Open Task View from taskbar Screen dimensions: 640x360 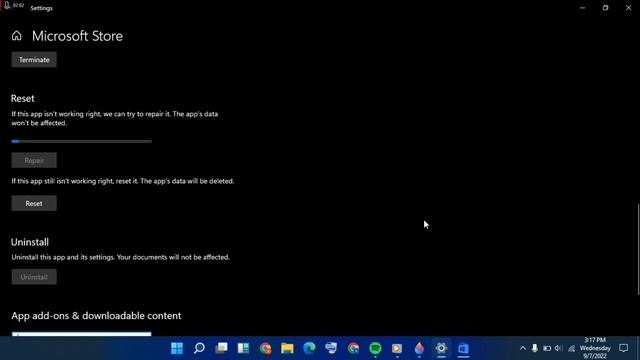tap(221, 348)
